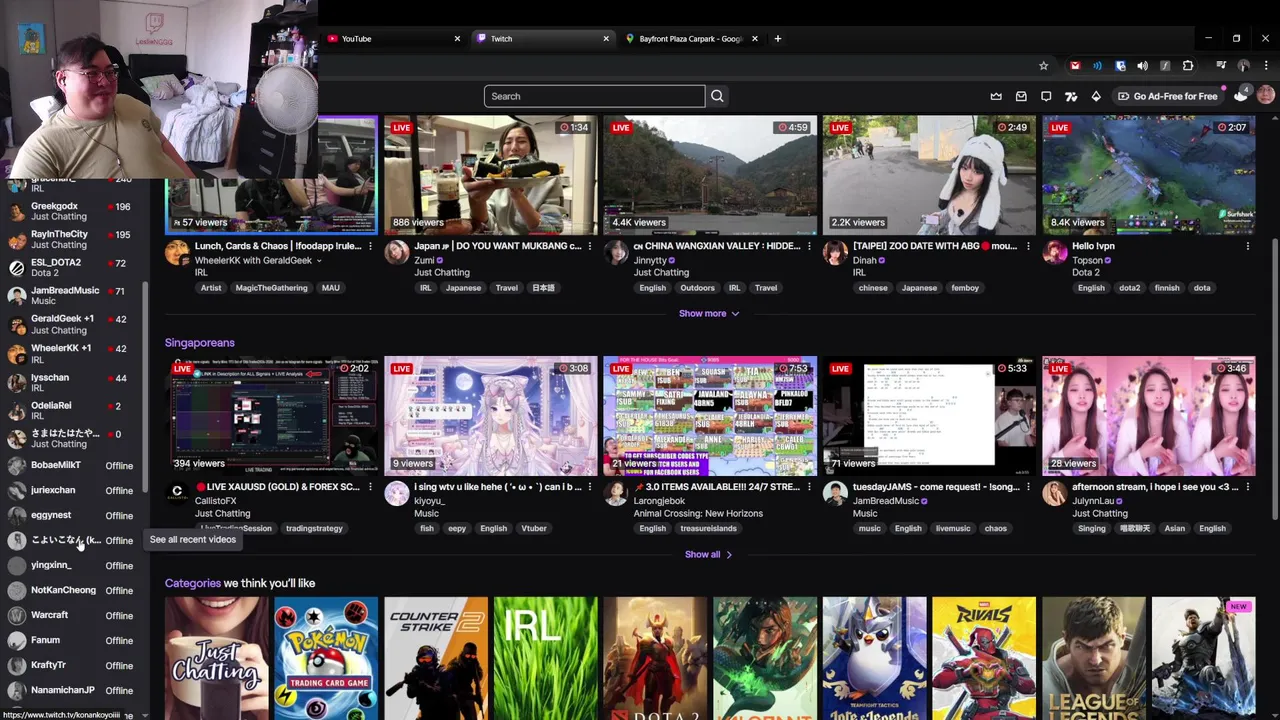The height and width of the screenshot is (720, 1280).
Task: Bookmark this page with the star icon
Action: click(x=1043, y=66)
